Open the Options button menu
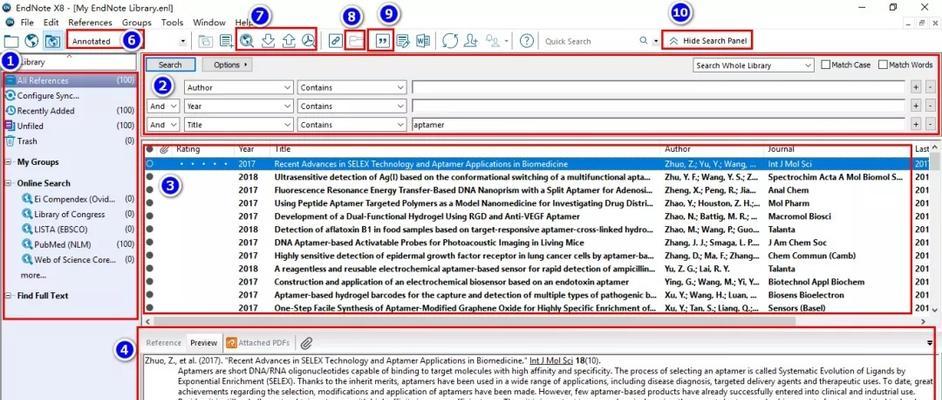The image size is (942, 400). point(226,65)
